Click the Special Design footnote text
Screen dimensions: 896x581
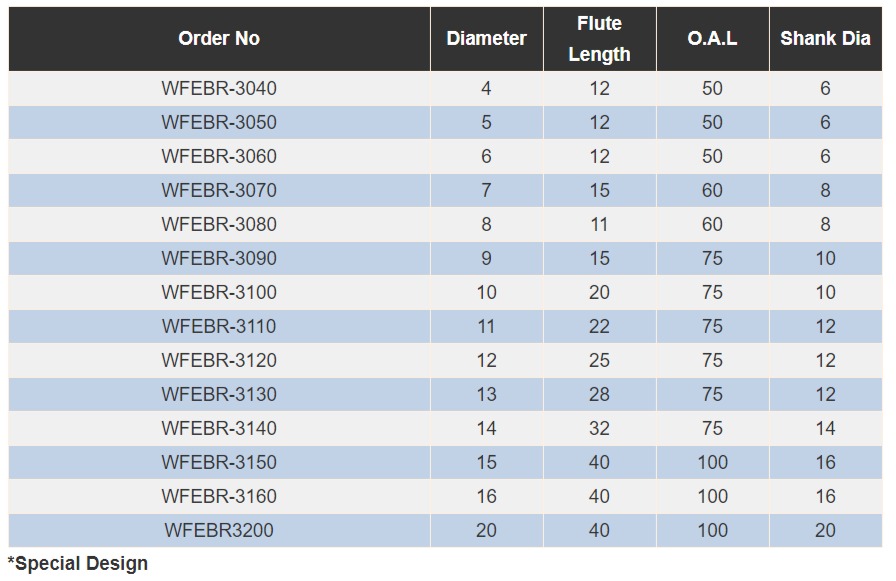(78, 564)
